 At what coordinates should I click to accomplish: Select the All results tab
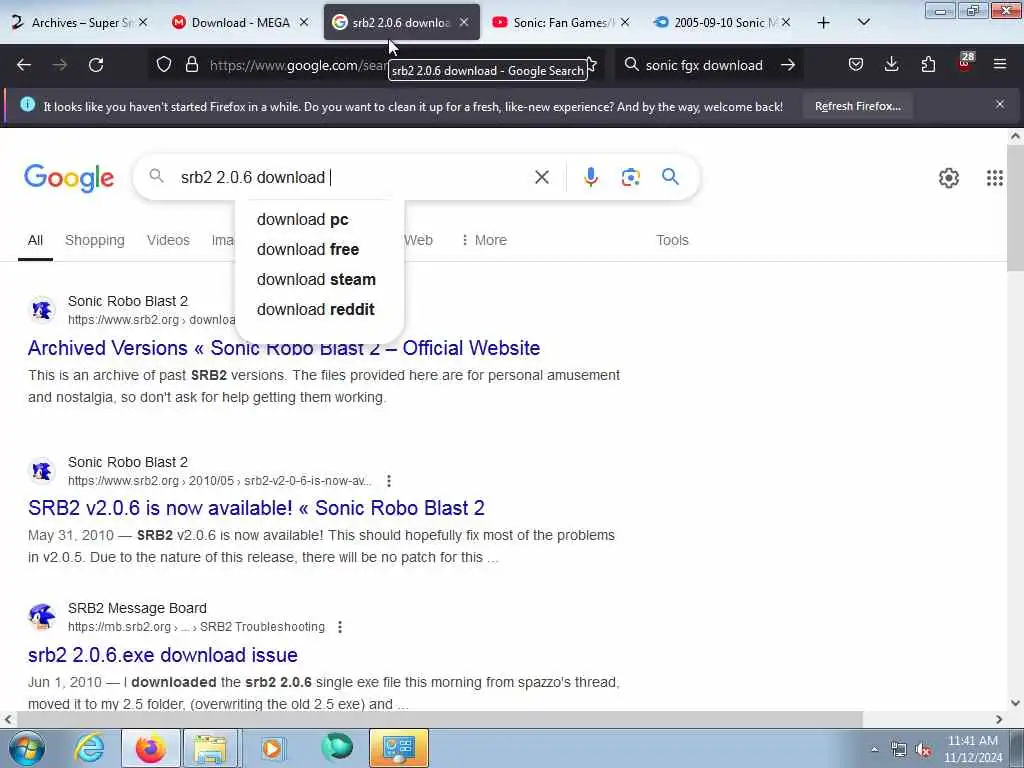(x=35, y=240)
